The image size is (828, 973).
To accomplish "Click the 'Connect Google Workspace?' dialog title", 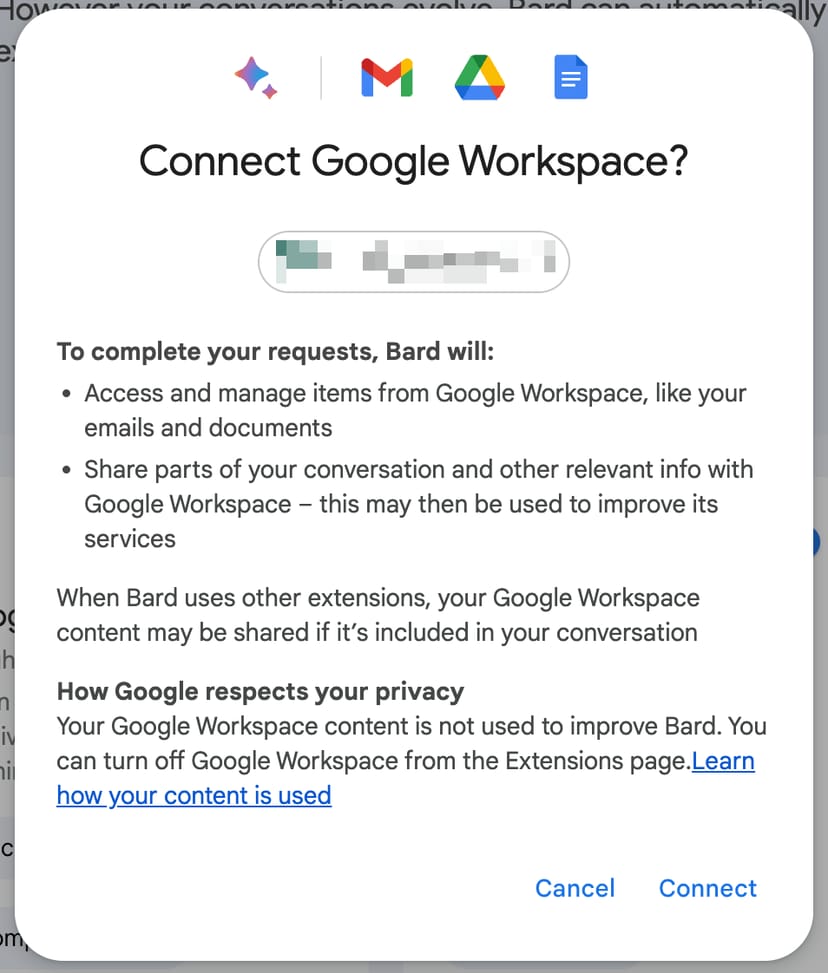I will (x=414, y=161).
